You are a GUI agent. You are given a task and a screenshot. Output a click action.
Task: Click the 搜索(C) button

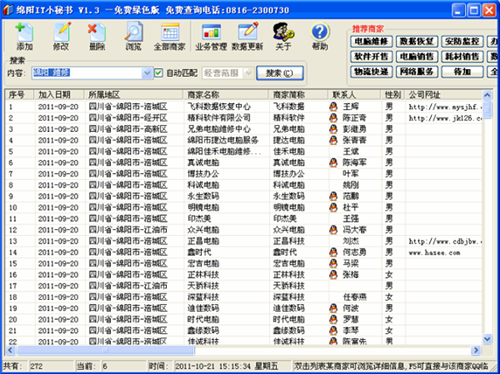[280, 73]
